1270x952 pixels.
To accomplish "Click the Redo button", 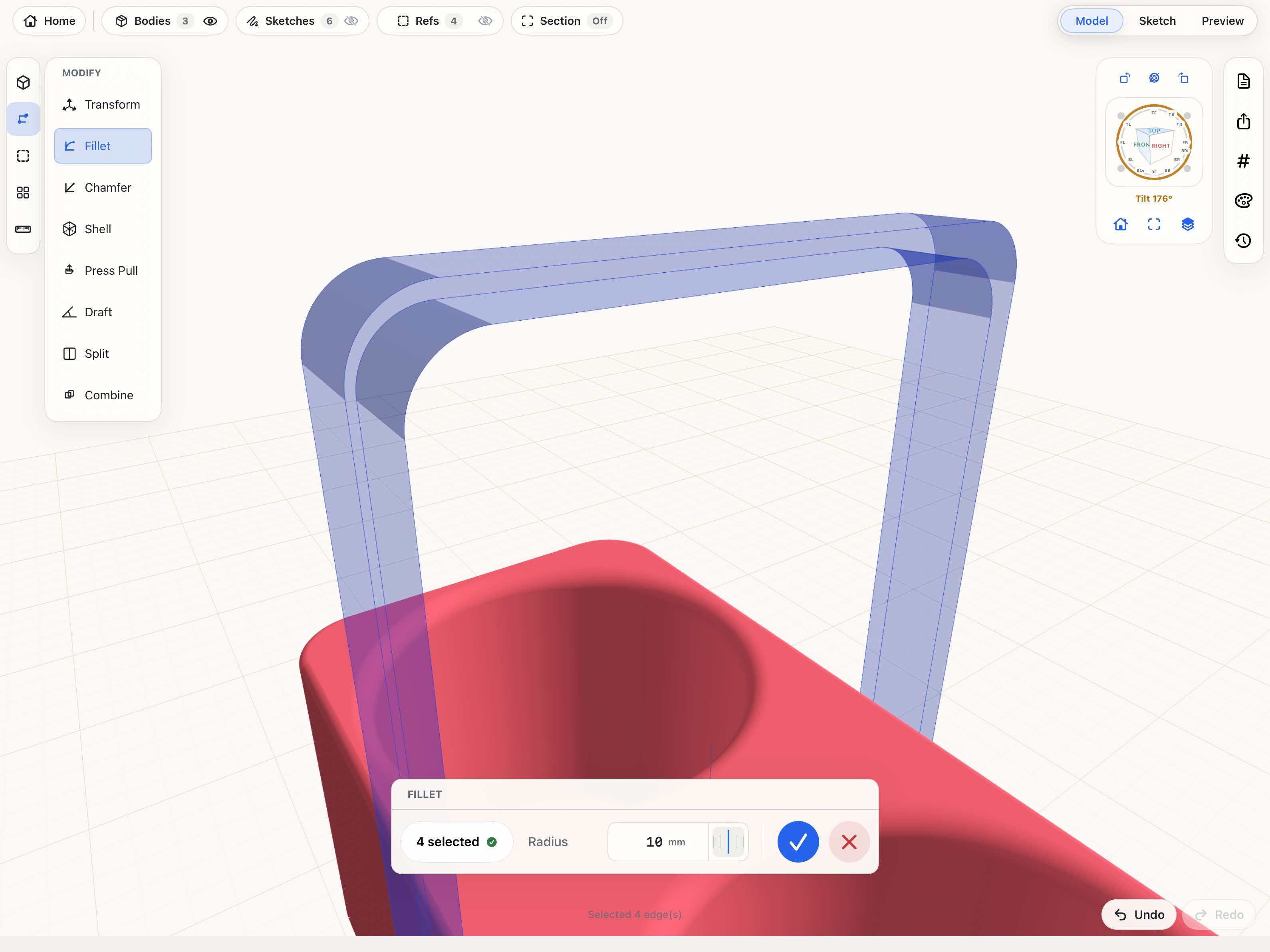I will click(1219, 915).
